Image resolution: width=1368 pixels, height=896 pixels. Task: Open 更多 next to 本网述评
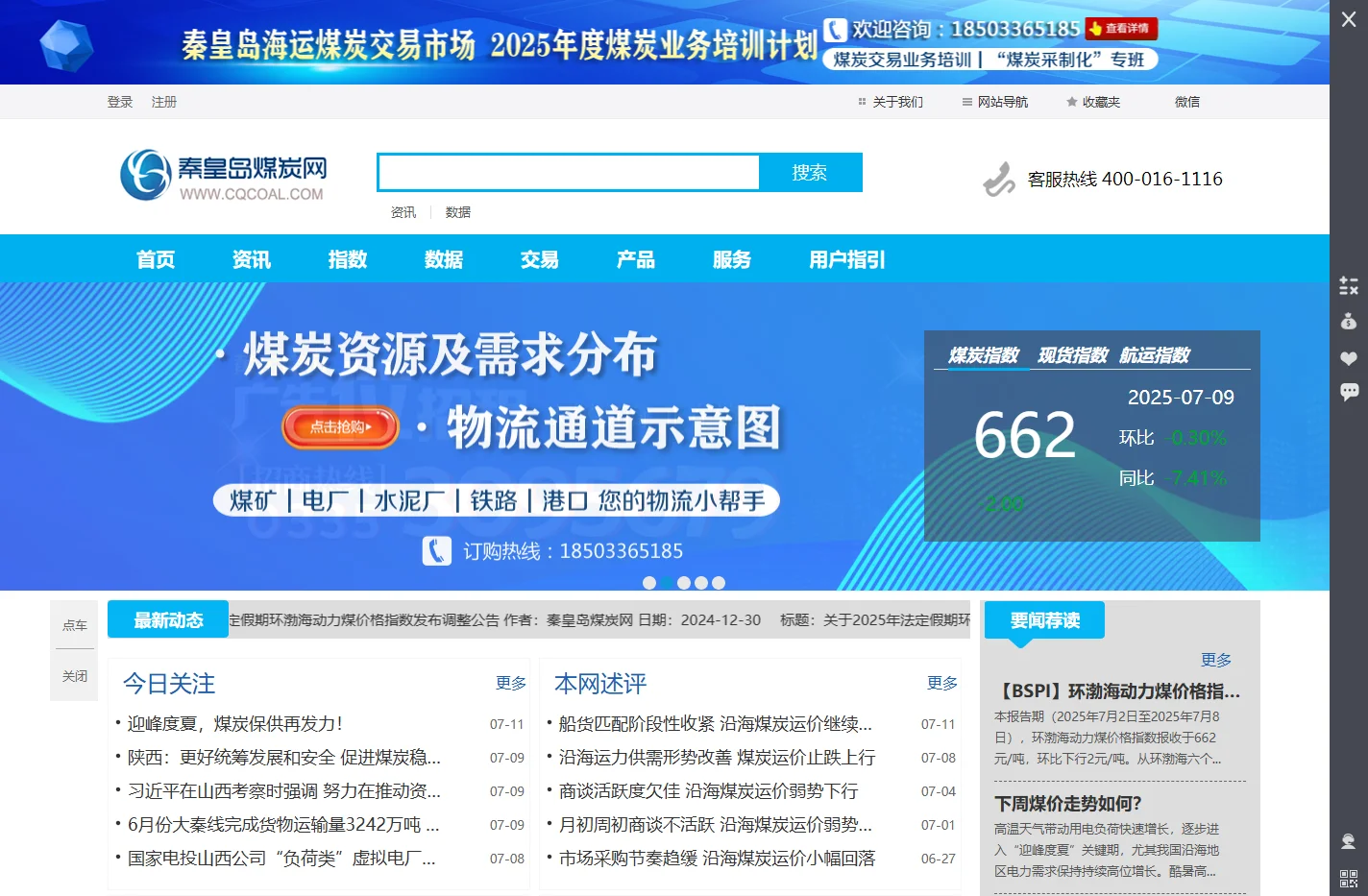(942, 683)
